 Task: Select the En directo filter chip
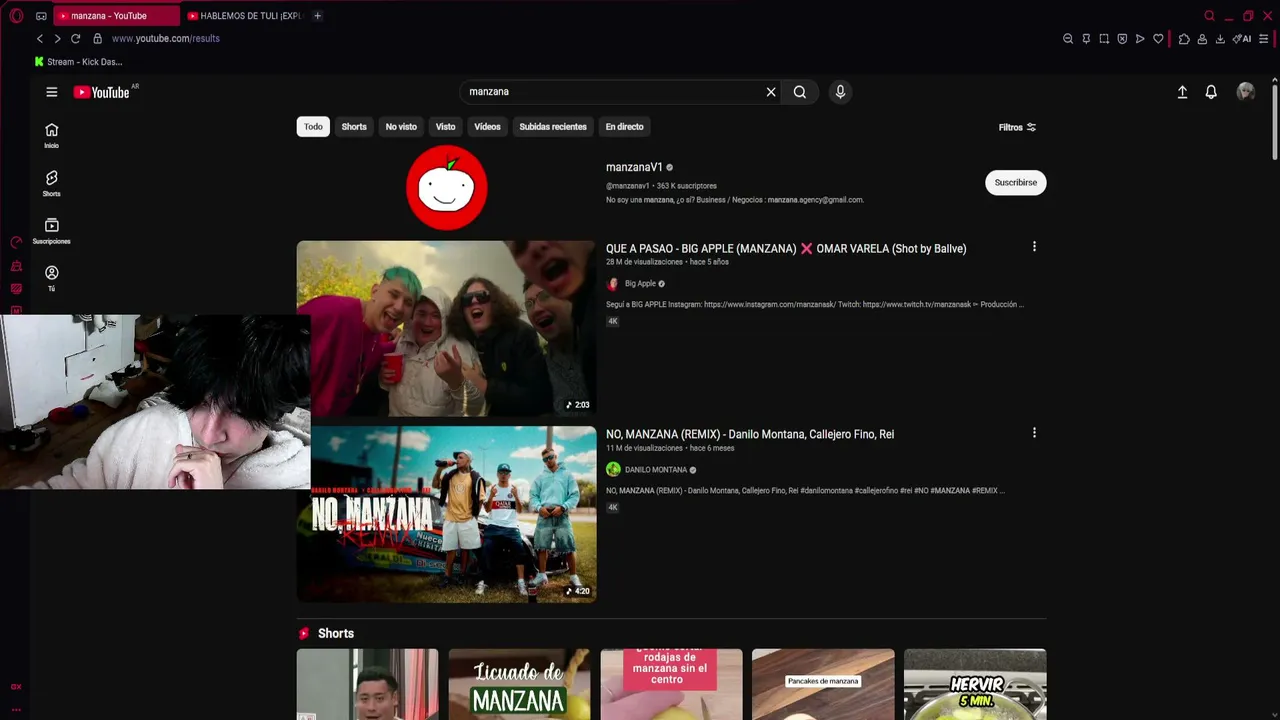[624, 127]
